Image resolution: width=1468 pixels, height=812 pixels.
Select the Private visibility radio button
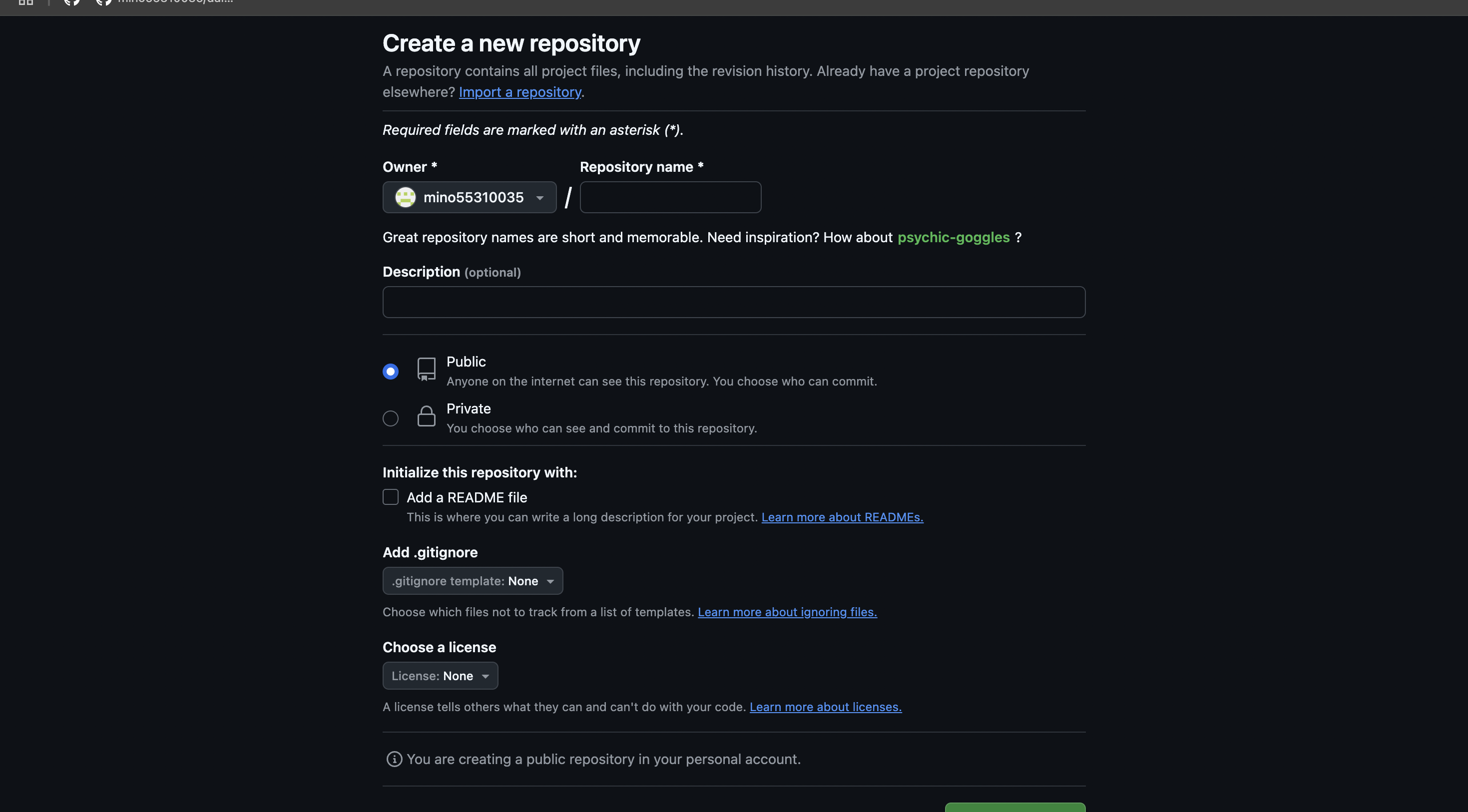point(391,417)
